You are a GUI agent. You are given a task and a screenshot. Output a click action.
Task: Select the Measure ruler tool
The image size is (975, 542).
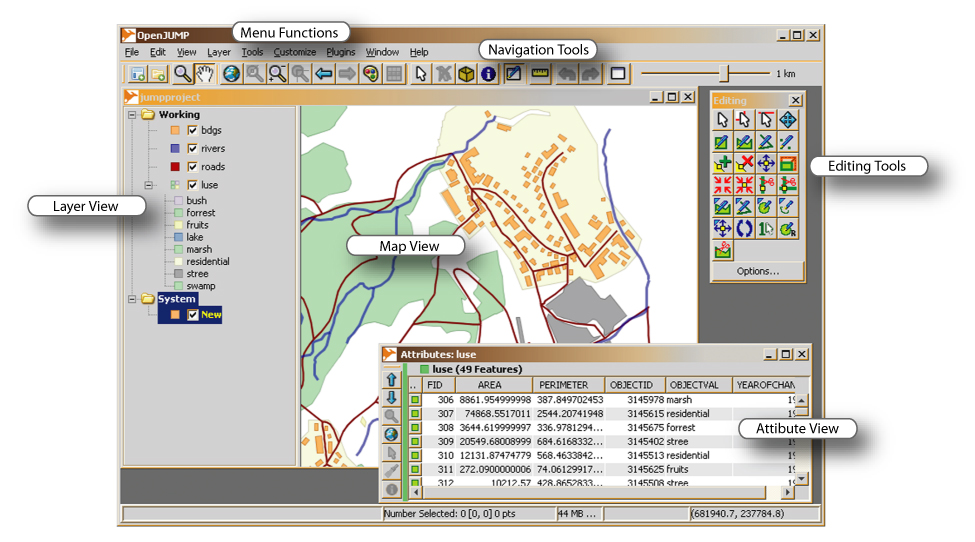tap(540, 73)
